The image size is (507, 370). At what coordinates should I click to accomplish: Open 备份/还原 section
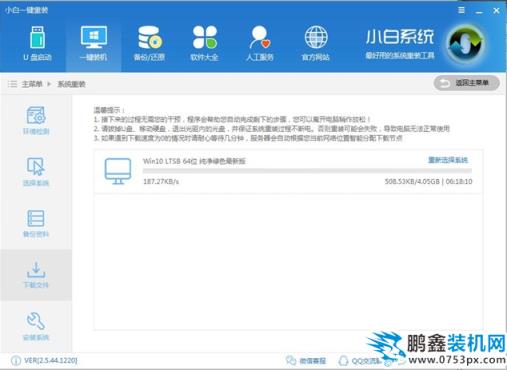click(x=149, y=44)
